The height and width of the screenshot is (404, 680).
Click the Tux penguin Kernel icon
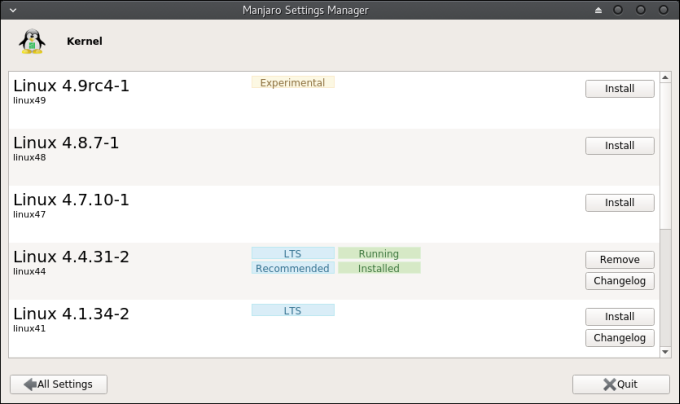point(33,42)
